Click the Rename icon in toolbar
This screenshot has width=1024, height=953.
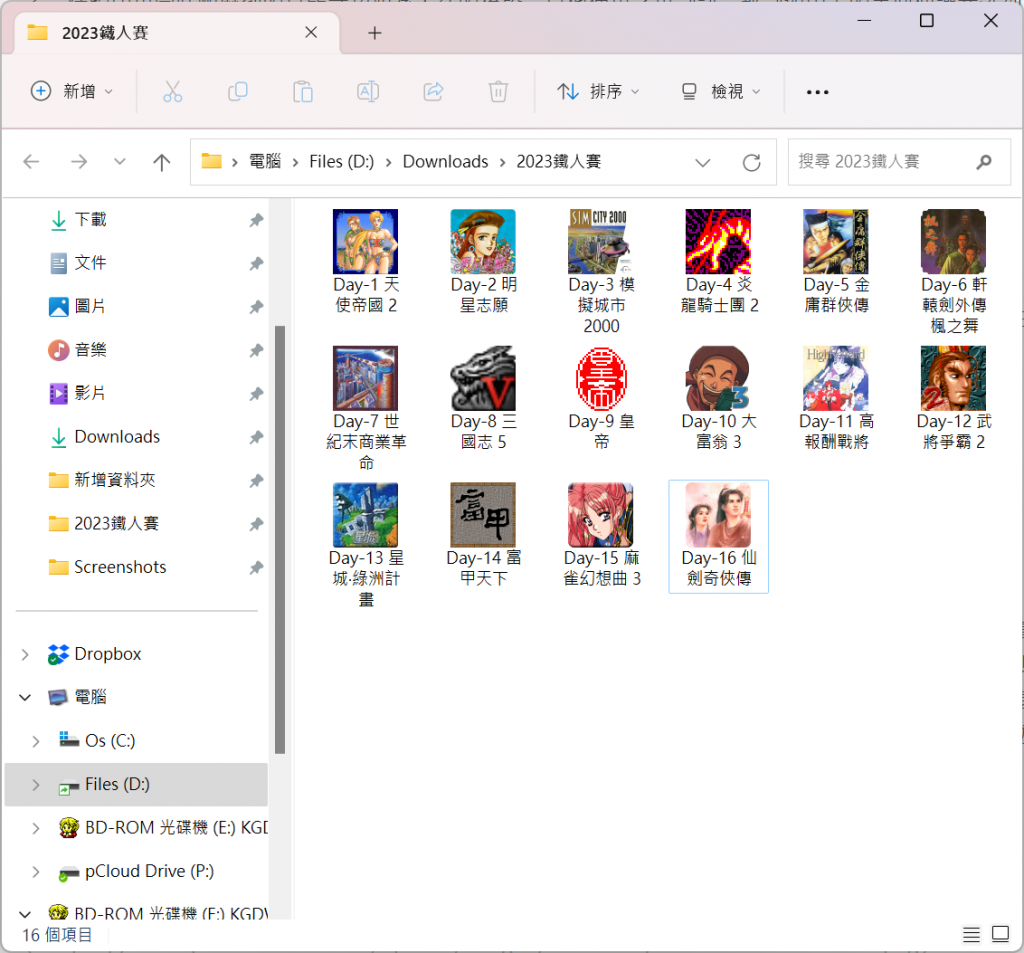tap(368, 91)
